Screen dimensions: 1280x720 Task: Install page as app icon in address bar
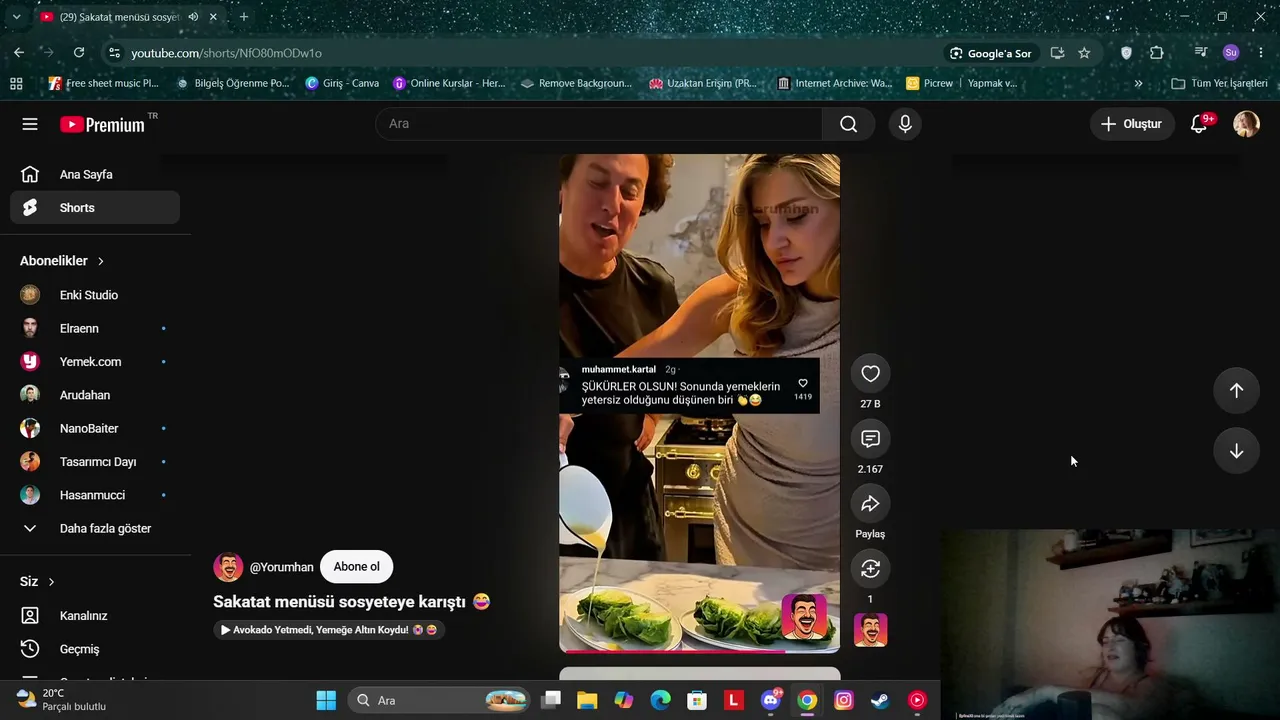pyautogui.click(x=1057, y=53)
